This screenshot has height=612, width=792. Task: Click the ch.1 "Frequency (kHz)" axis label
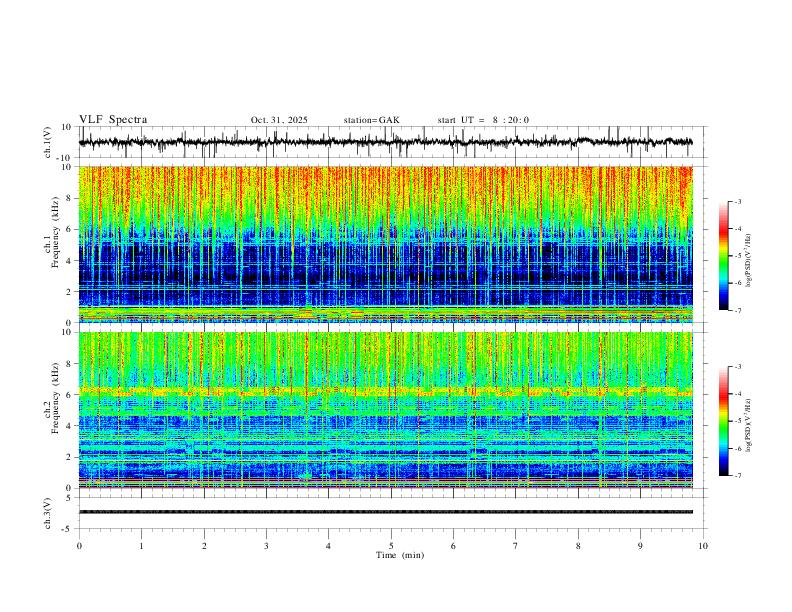click(55, 233)
